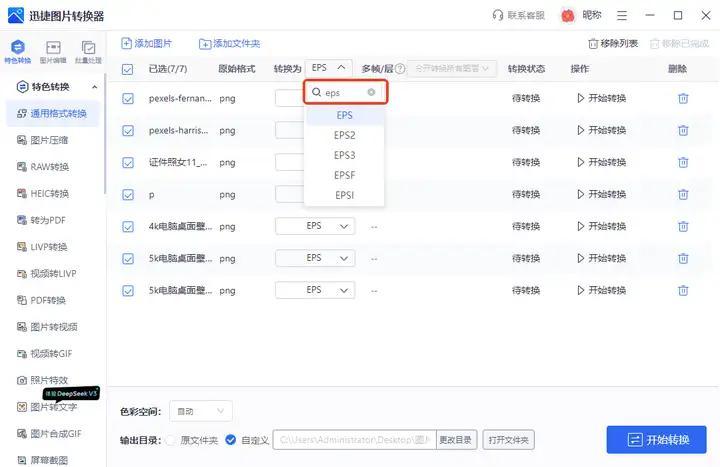Screen dimensions: 720x467
Task: Delete the pexels-fernan row with trash icon
Action: click(683, 98)
